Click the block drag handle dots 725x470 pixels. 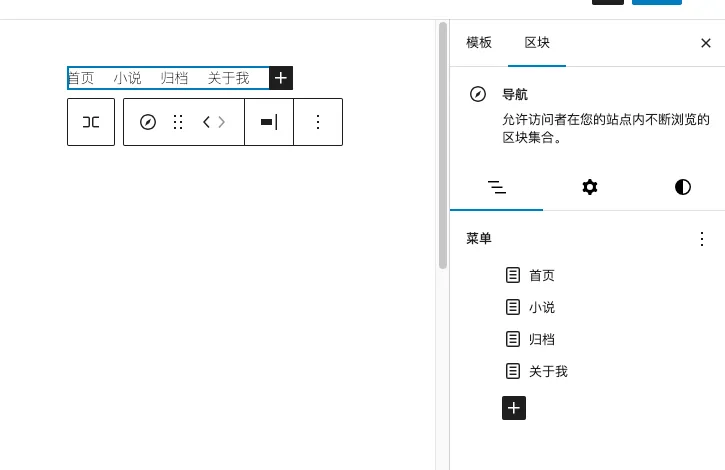coord(178,122)
